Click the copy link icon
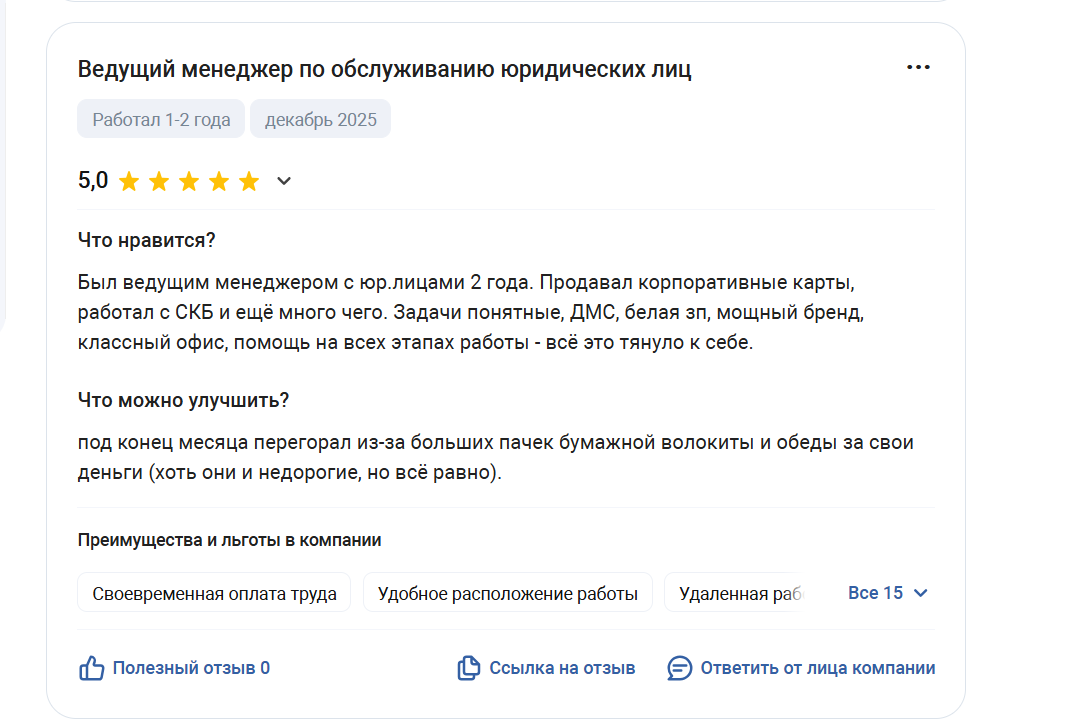Image resolution: width=1090 pixels, height=721 pixels. [x=468, y=668]
